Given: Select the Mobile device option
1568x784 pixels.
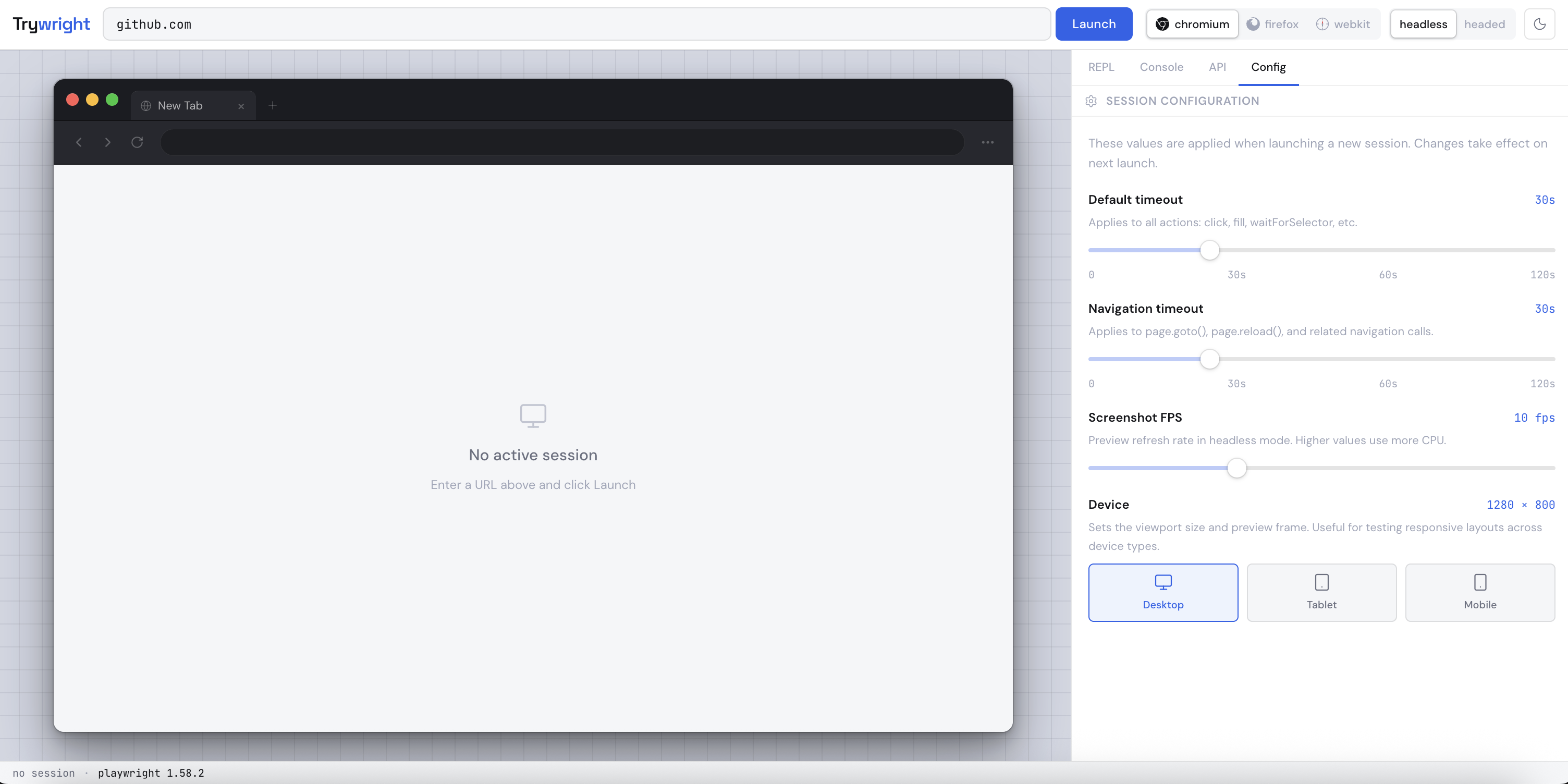Looking at the screenshot, I should point(1480,592).
